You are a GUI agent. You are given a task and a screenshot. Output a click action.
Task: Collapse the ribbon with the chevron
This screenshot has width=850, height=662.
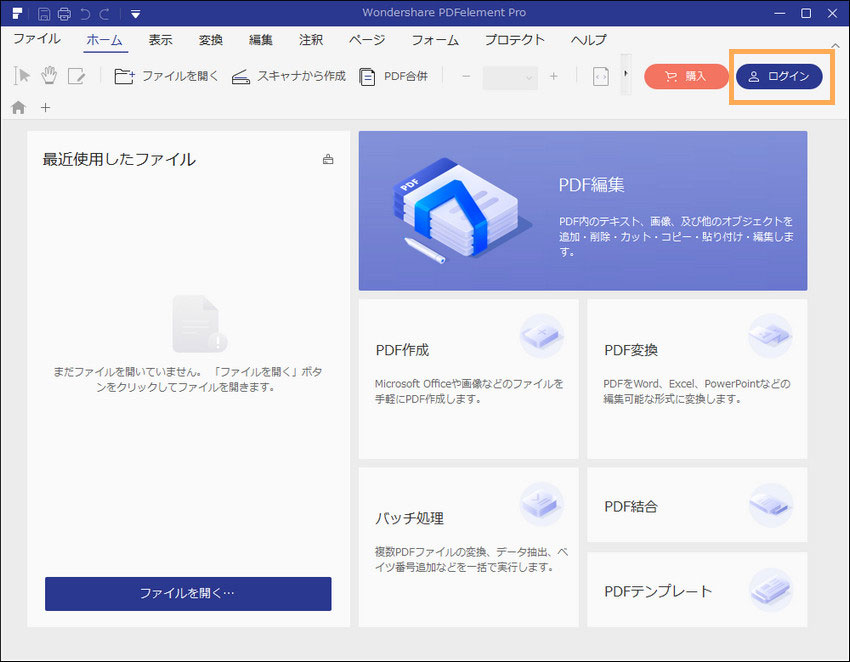point(835,46)
